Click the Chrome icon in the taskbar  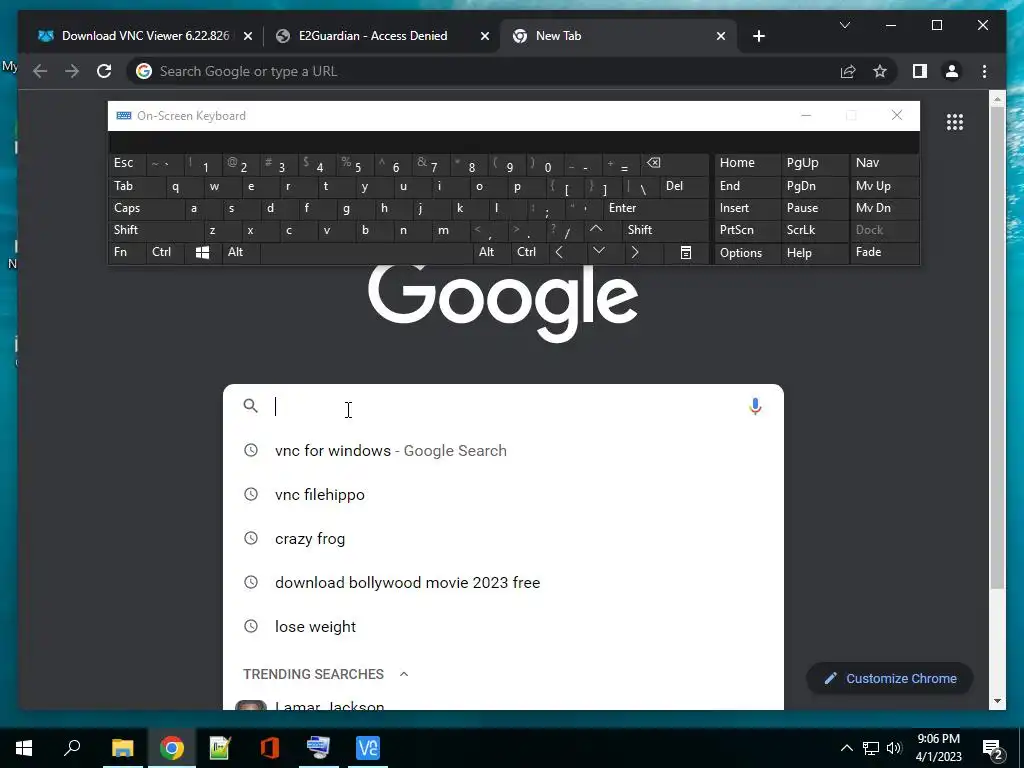coord(172,748)
